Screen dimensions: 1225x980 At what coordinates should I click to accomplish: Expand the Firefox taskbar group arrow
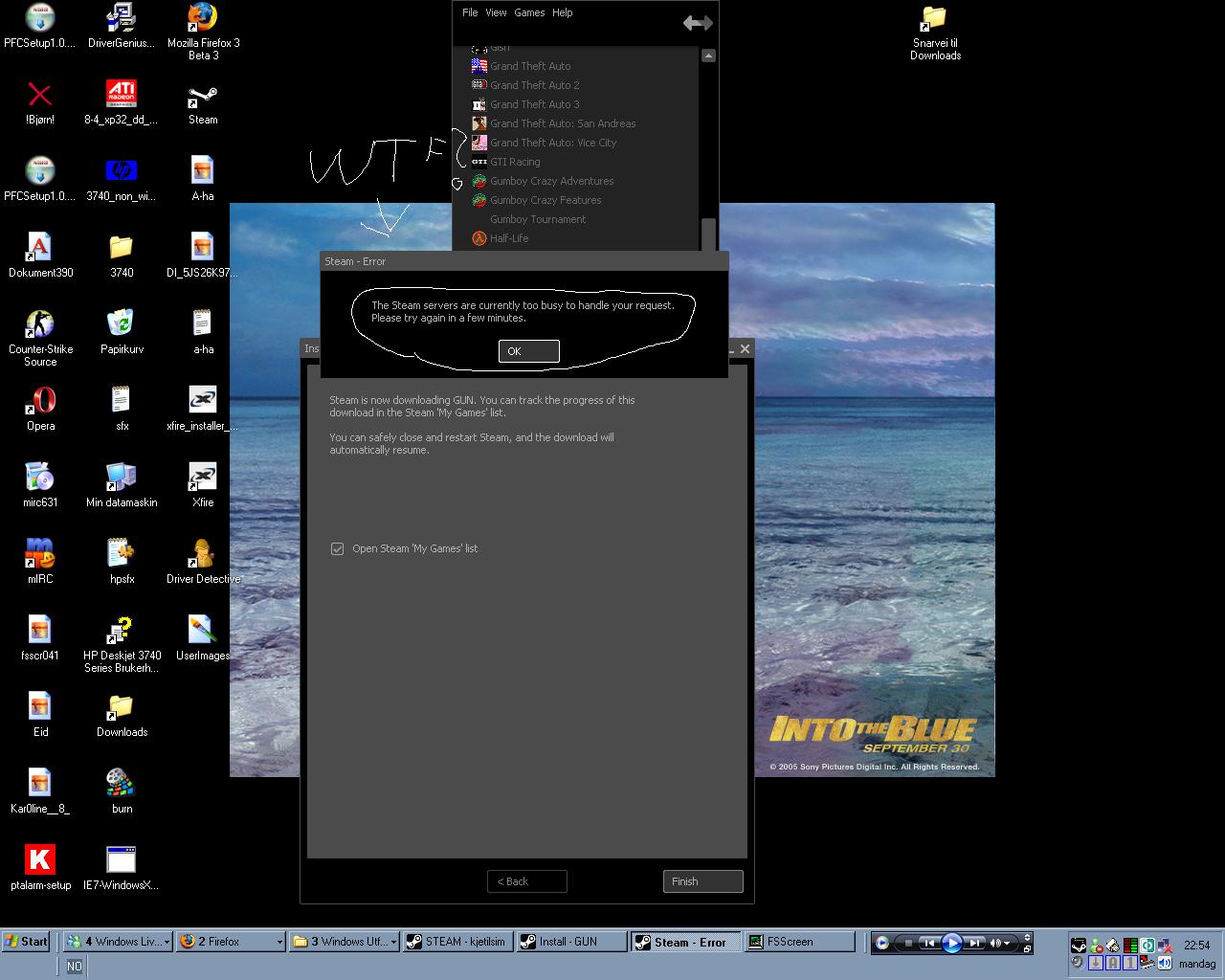279,943
